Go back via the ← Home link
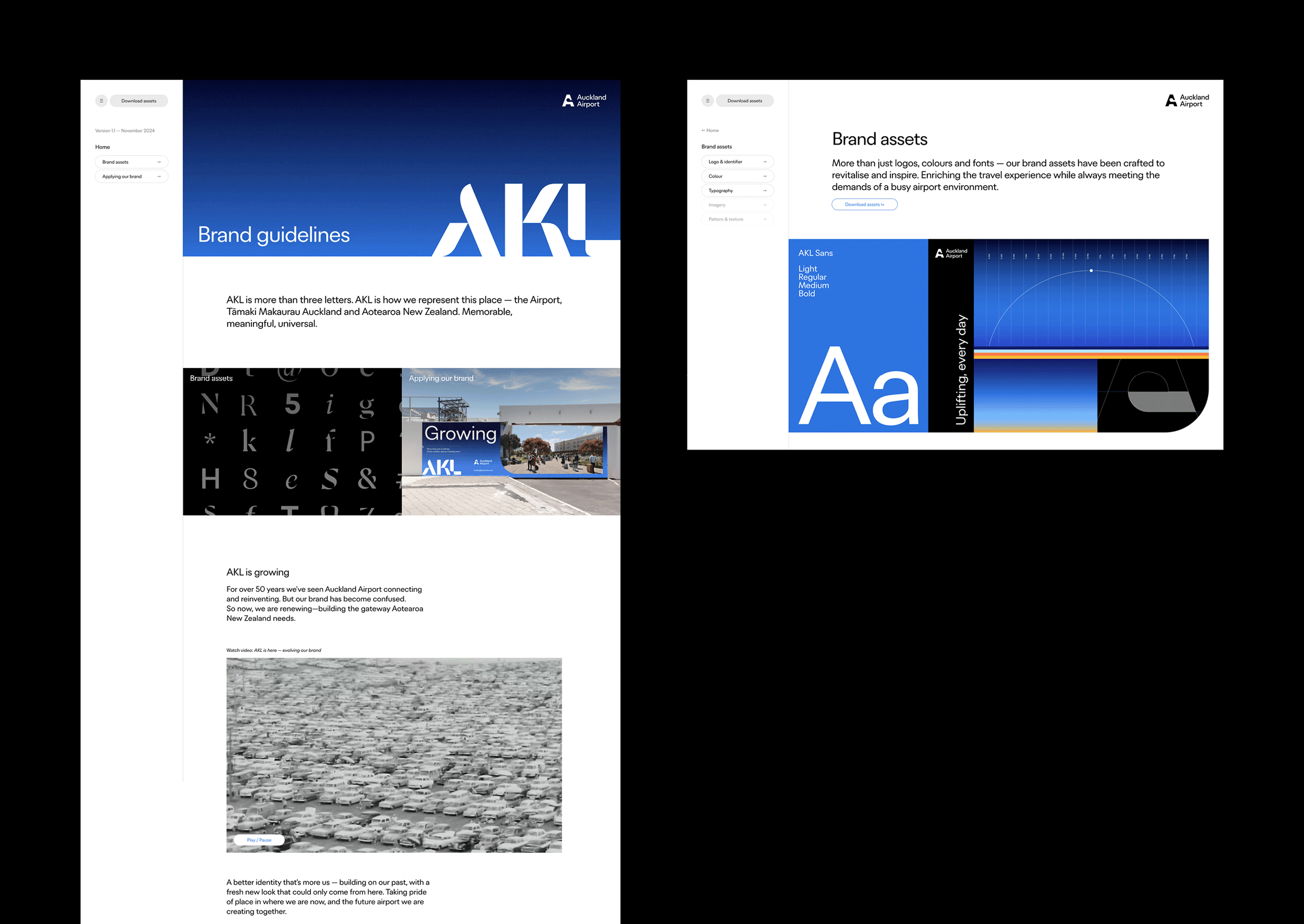The width and height of the screenshot is (1304, 924). [x=710, y=130]
